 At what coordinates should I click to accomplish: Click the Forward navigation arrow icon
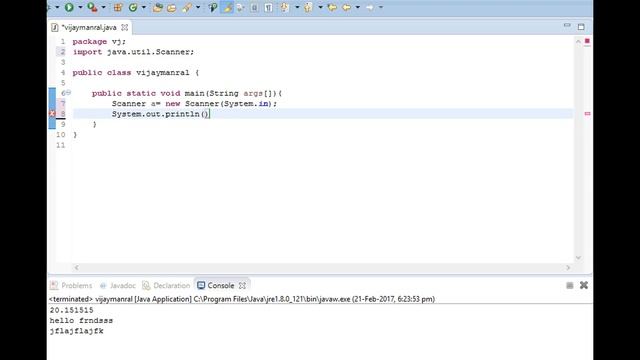(x=369, y=7)
